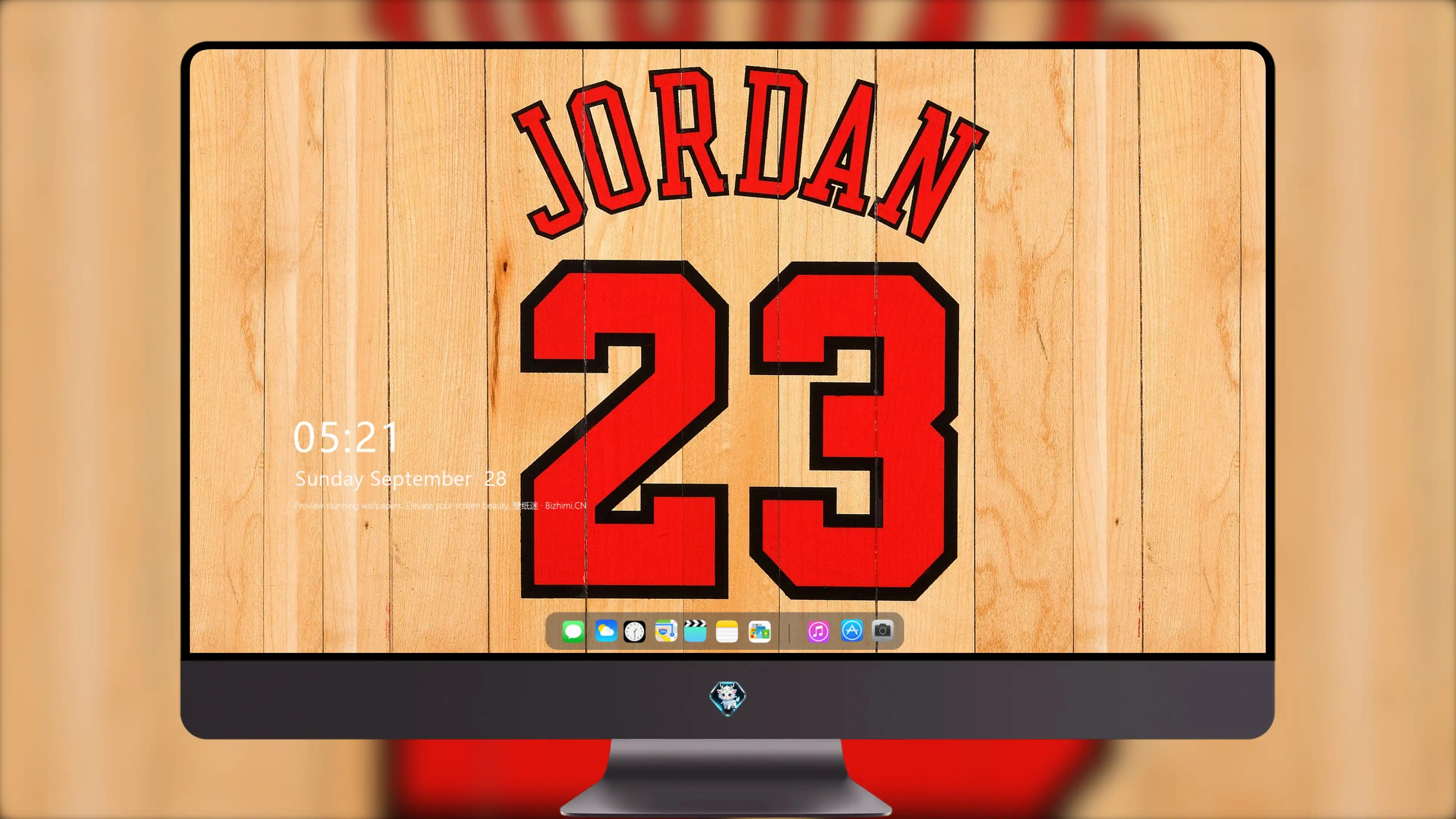The image size is (1456, 819).
Task: Open the Maps app in the dock
Action: 666,631
